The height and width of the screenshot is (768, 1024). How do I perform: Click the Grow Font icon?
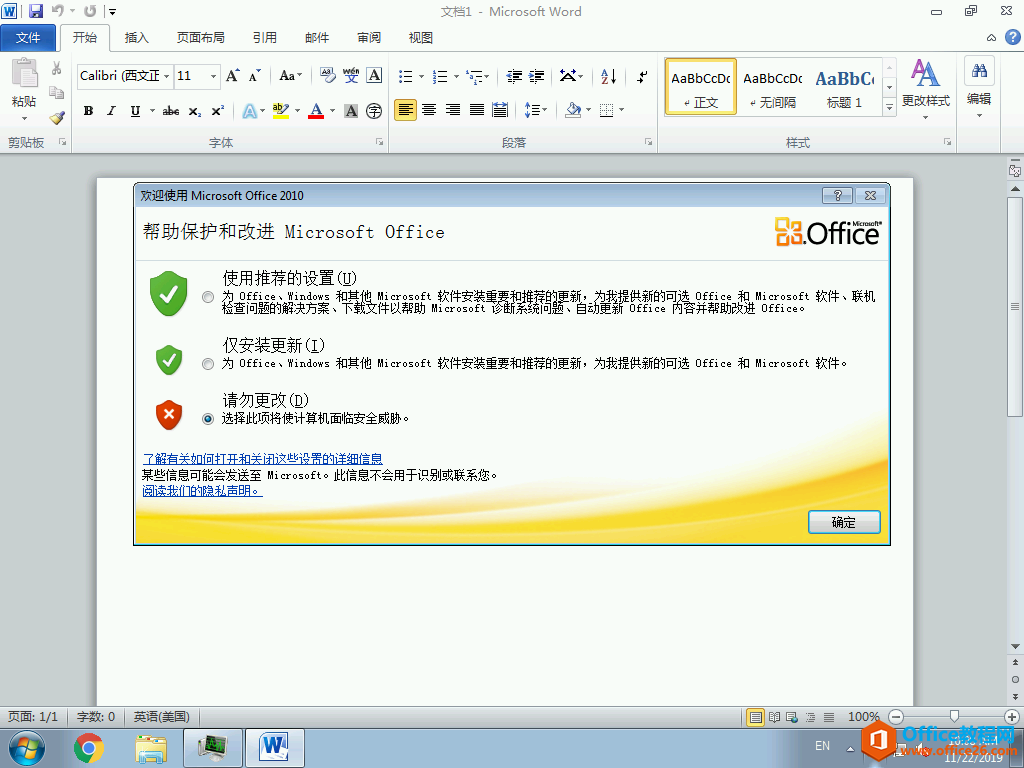pos(232,76)
